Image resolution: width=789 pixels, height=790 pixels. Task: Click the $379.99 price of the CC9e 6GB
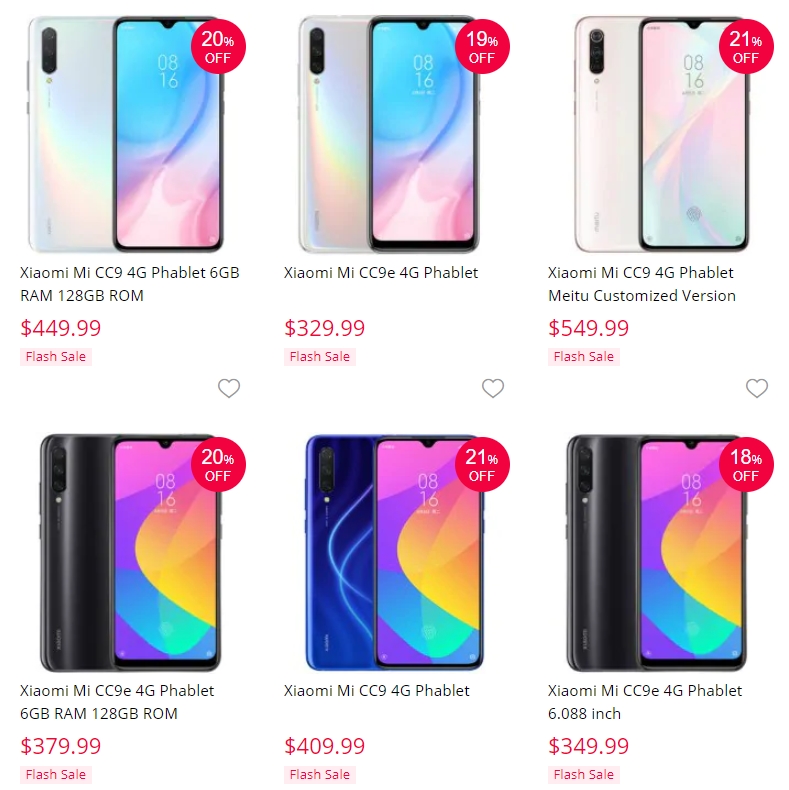point(60,746)
